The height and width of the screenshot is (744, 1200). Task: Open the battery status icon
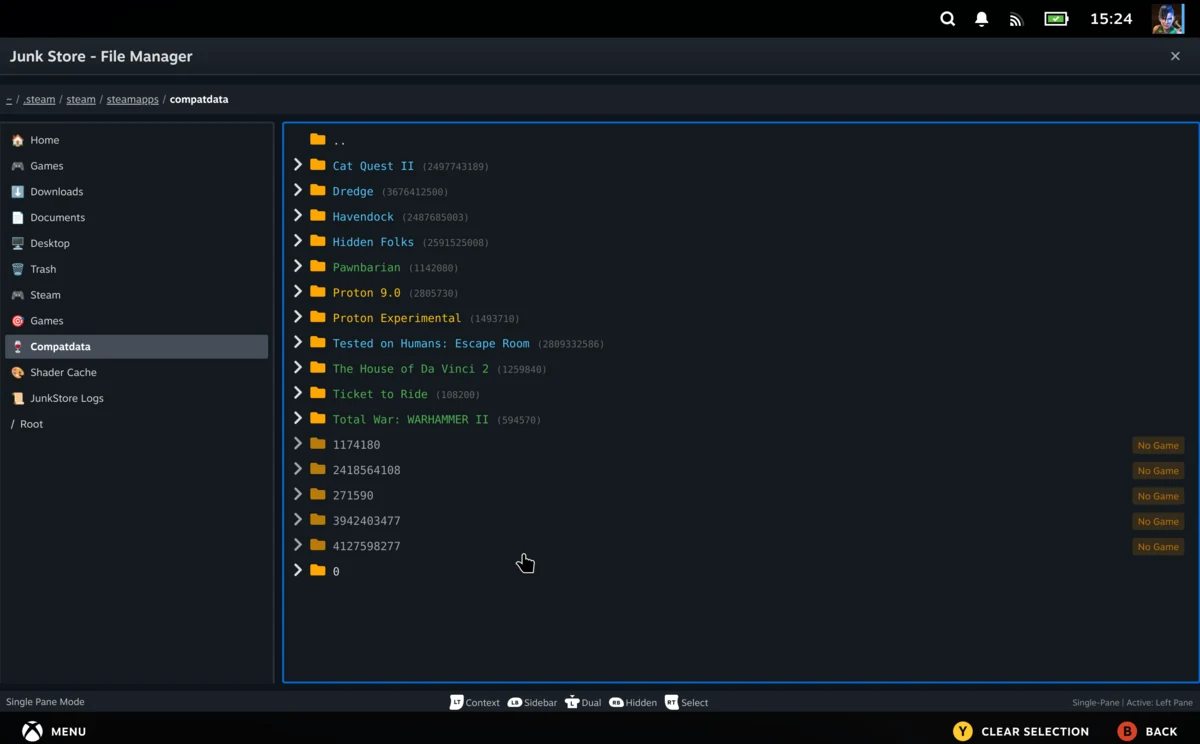(1056, 19)
